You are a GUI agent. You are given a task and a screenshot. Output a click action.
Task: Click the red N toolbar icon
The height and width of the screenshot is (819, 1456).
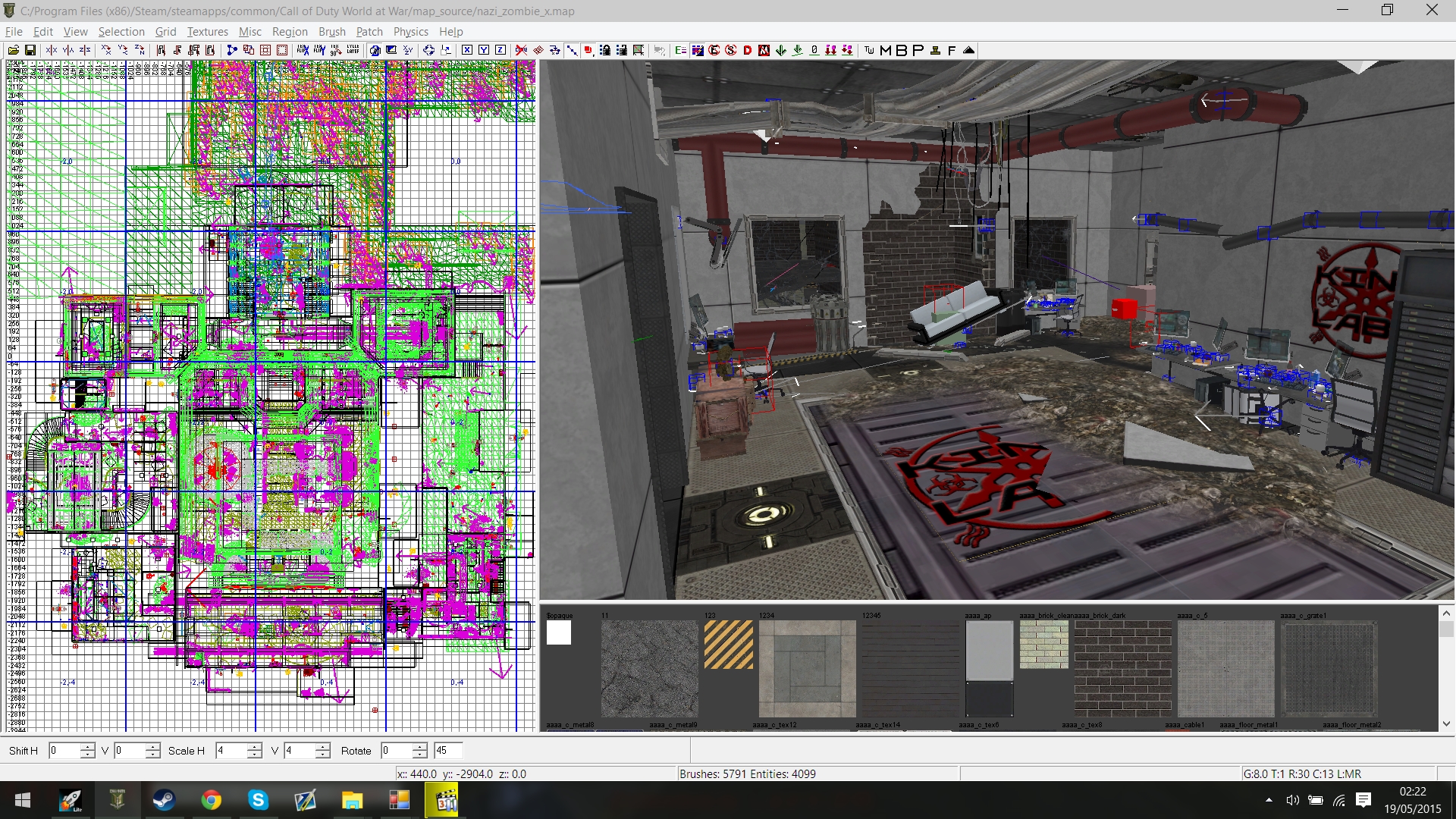[764, 50]
